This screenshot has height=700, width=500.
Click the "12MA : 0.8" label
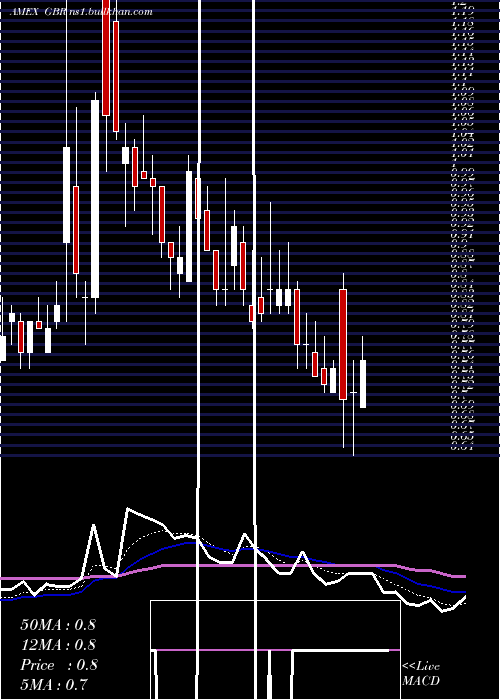(x=58, y=645)
